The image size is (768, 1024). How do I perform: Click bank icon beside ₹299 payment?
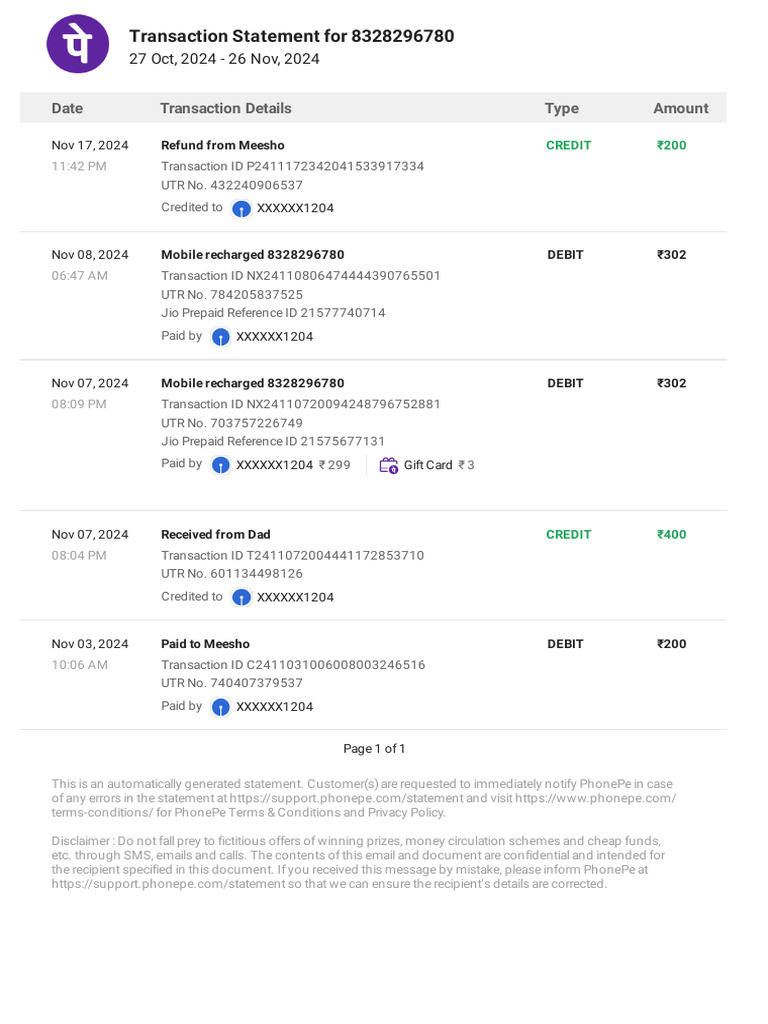[x=221, y=465]
